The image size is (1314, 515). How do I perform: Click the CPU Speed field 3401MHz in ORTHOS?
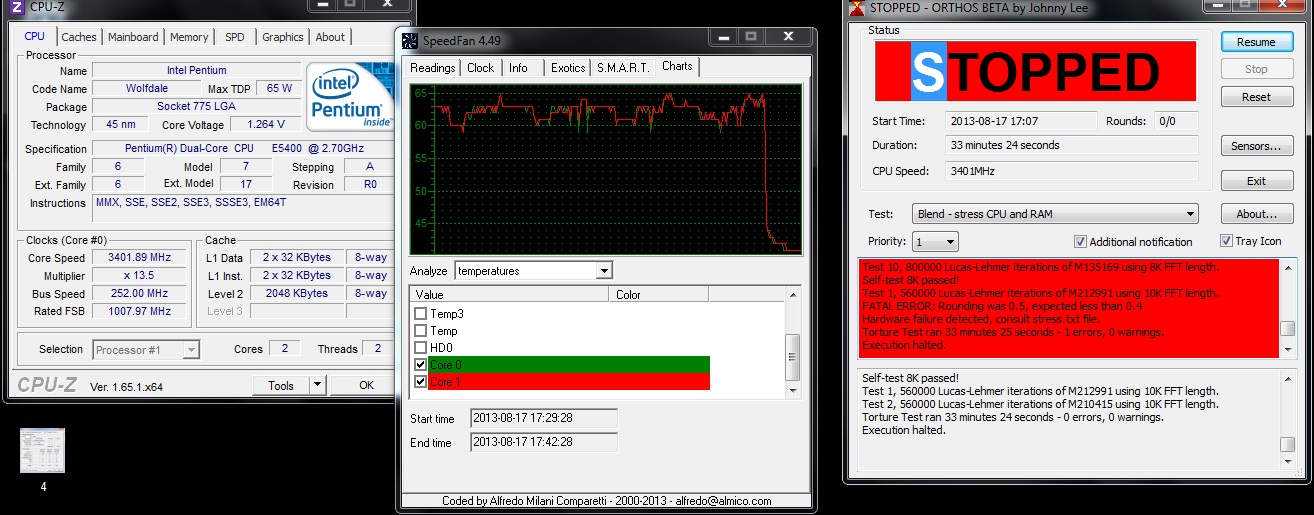pos(1072,170)
